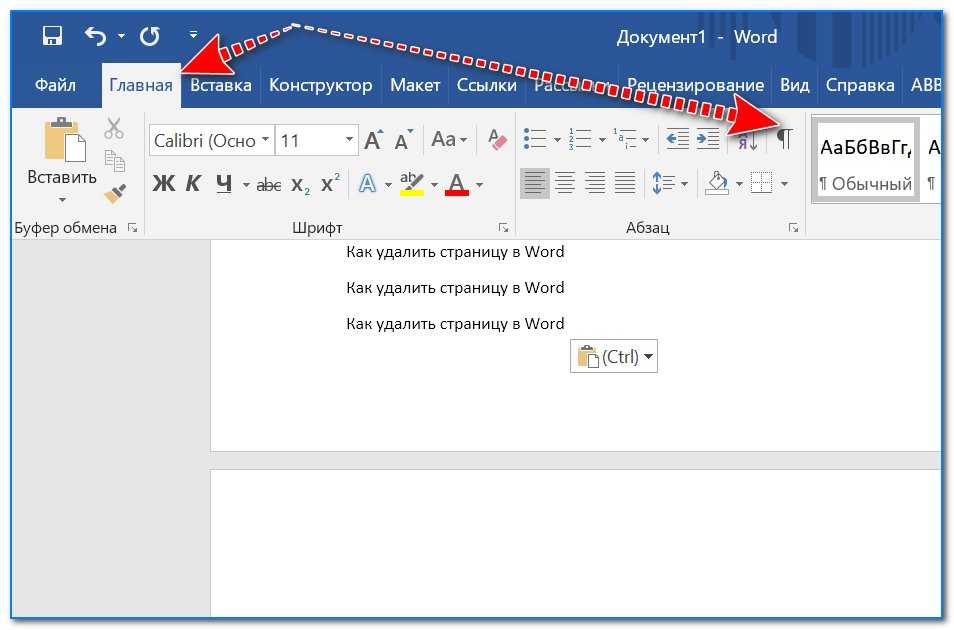Image resolution: width=954 pixels, height=630 pixels.
Task: Toggle subscript x₂ formatting
Action: (x=300, y=184)
